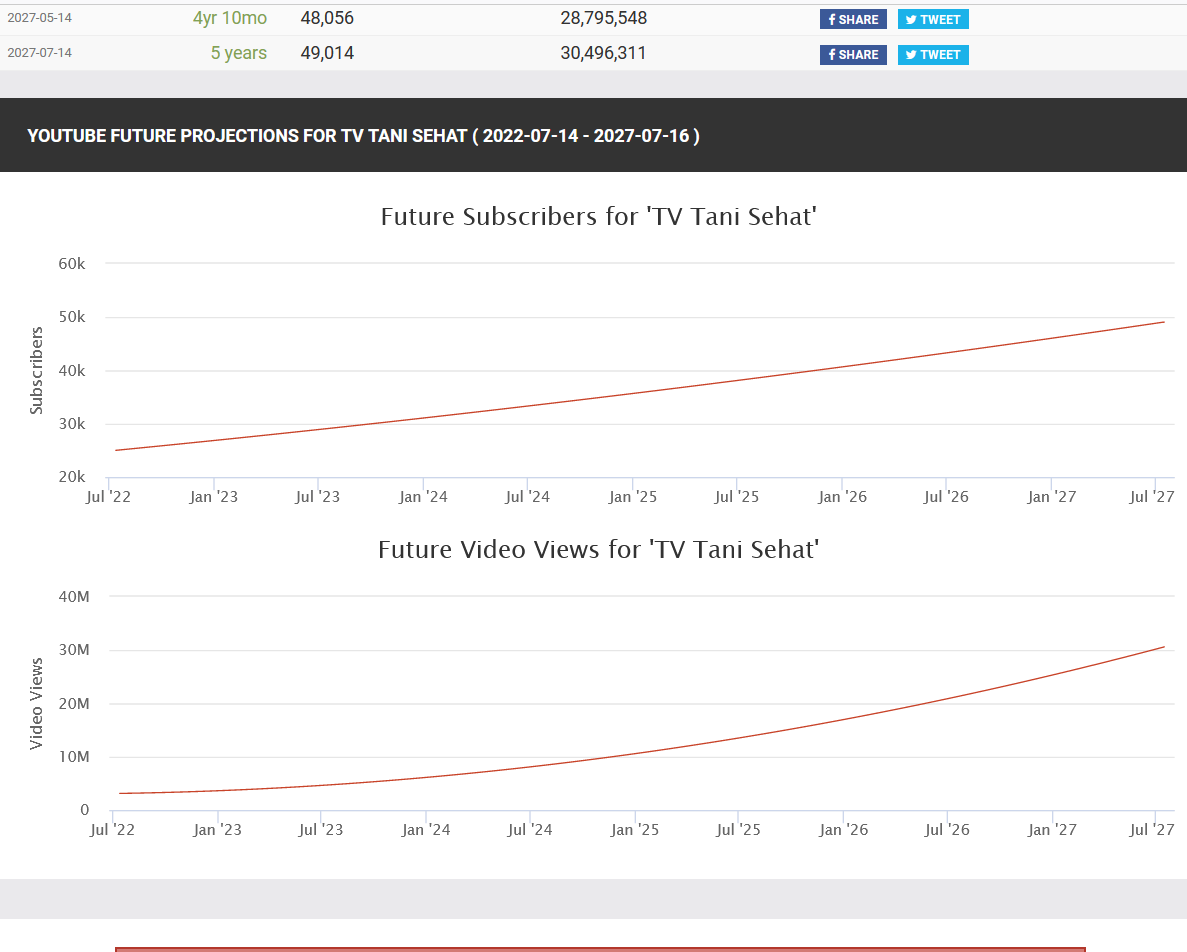Click the '5 years' time label
This screenshot has width=1187, height=952.
(238, 53)
